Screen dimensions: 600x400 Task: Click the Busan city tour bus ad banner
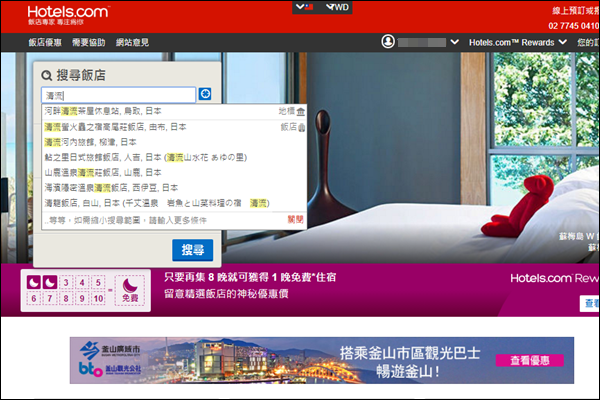321,360
